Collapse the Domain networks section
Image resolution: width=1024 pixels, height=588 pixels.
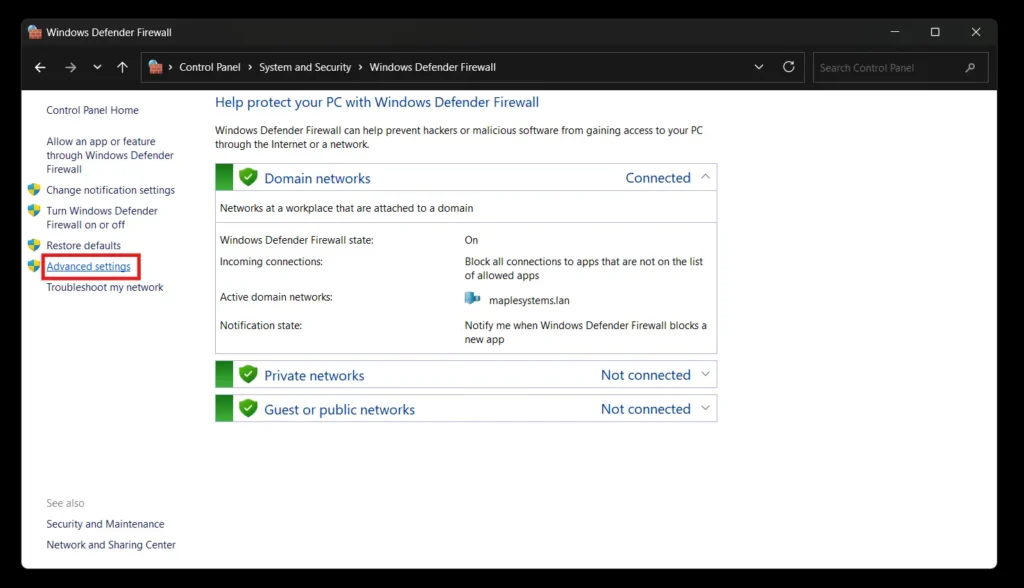[x=705, y=177]
